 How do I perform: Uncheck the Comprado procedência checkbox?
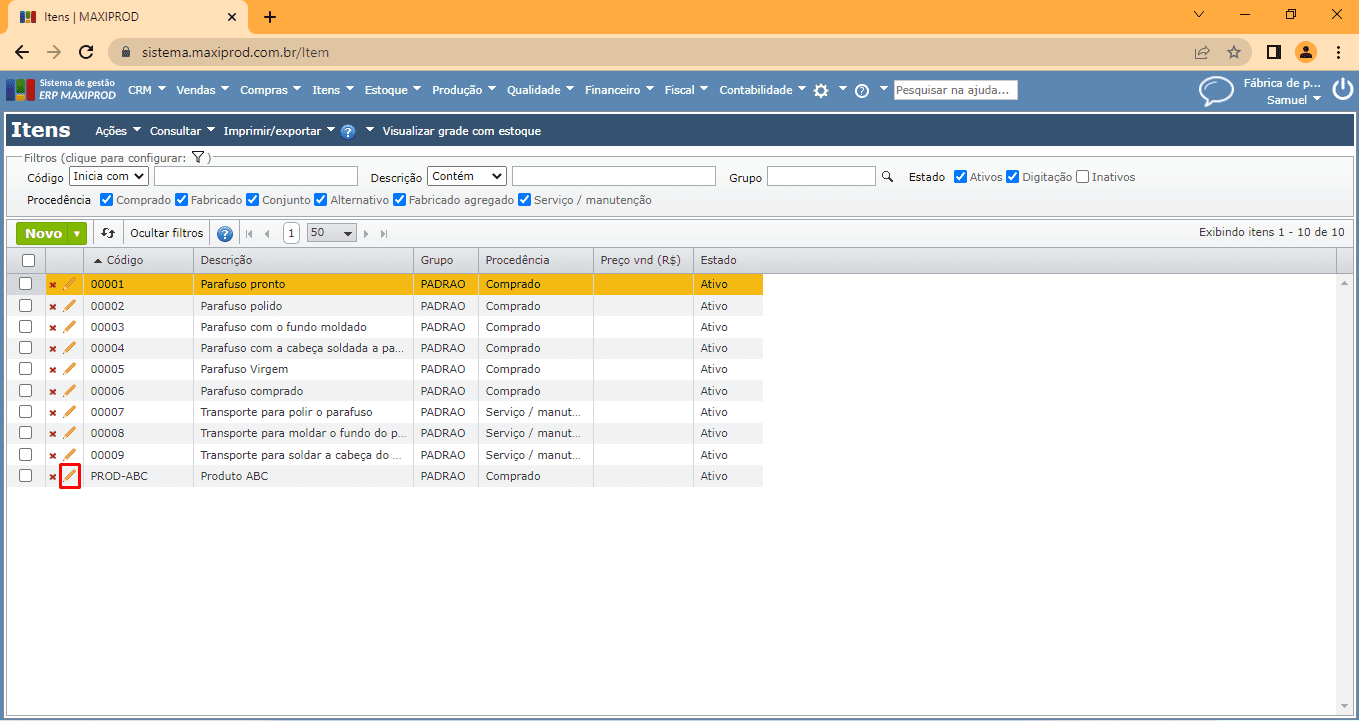pyautogui.click(x=107, y=200)
